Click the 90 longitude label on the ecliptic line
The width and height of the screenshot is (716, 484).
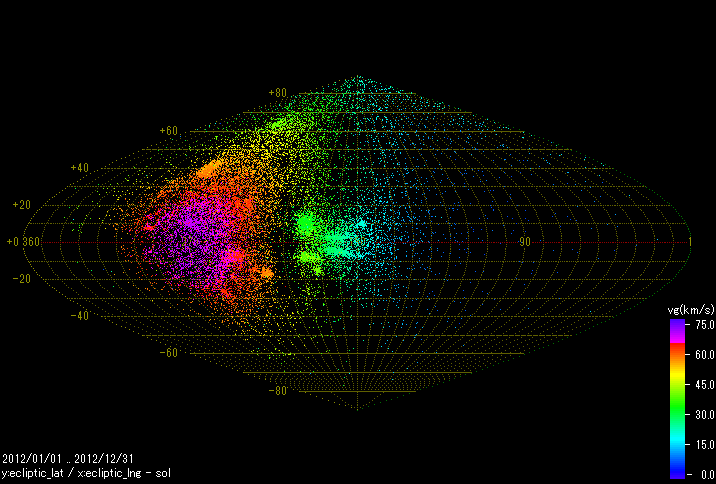525,242
